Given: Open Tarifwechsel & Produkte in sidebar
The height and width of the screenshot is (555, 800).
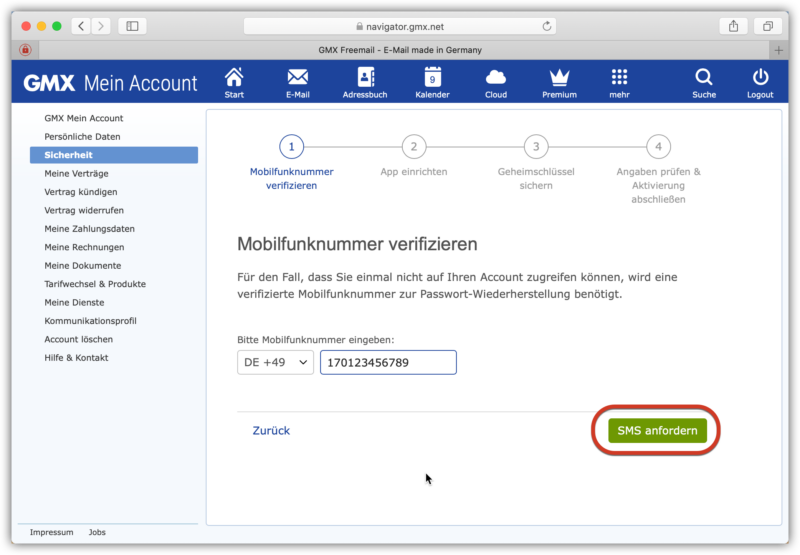Looking at the screenshot, I should point(95,284).
